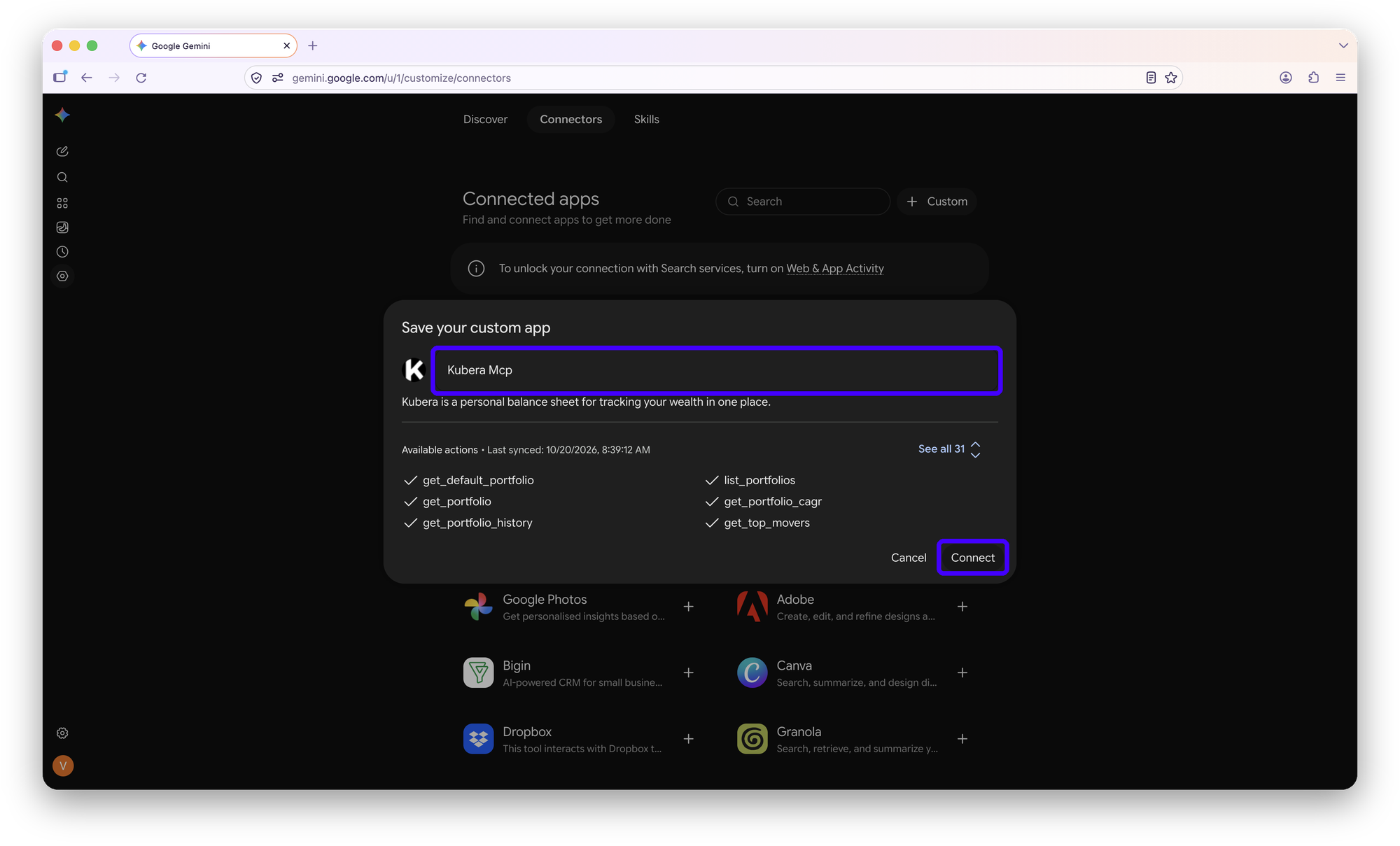Select the Connectors tab
Screen dimensions: 1400x846
coord(570,120)
